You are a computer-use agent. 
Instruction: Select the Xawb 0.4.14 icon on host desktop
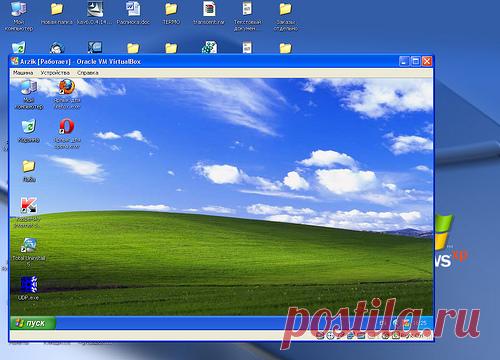click(95, 9)
